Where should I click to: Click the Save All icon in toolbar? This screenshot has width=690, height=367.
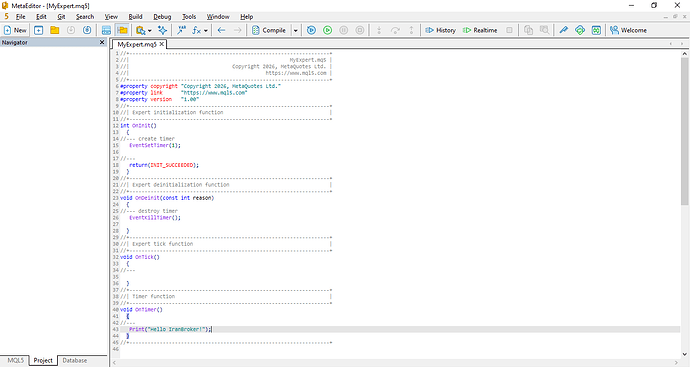(x=87, y=30)
